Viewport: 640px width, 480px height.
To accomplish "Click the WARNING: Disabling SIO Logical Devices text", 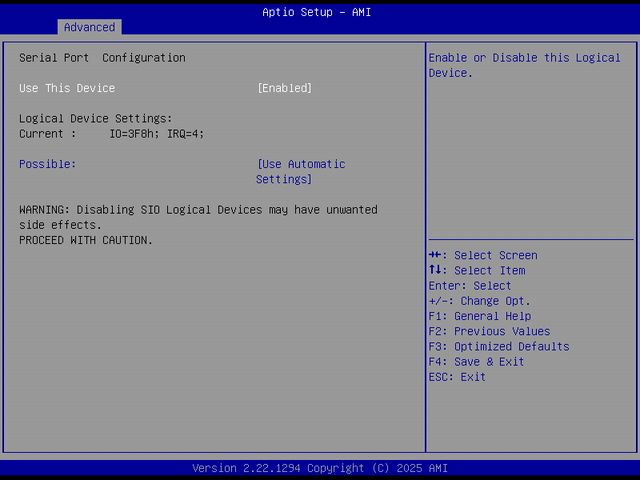I will coord(198,217).
